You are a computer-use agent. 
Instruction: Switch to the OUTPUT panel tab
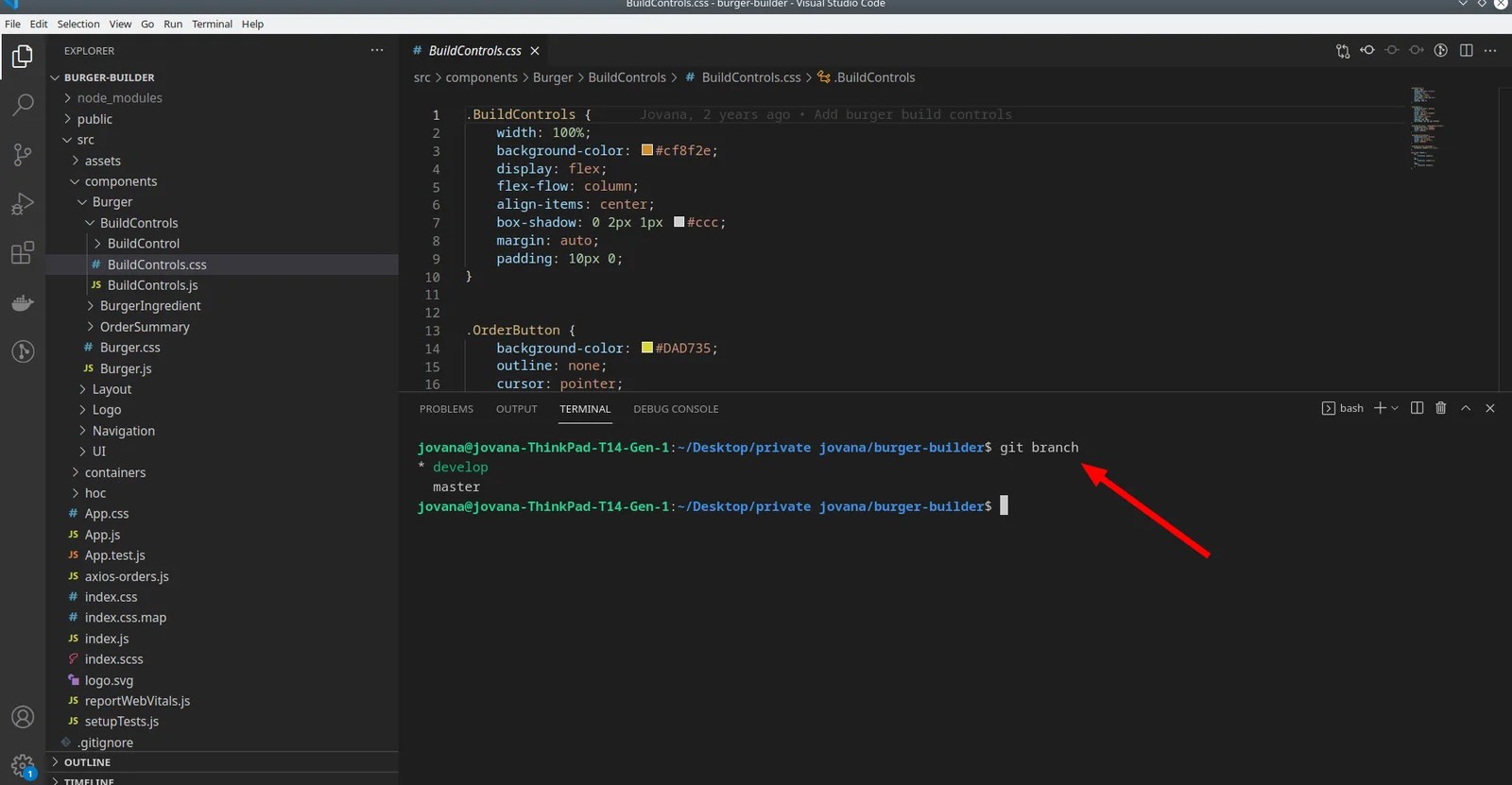(x=516, y=409)
